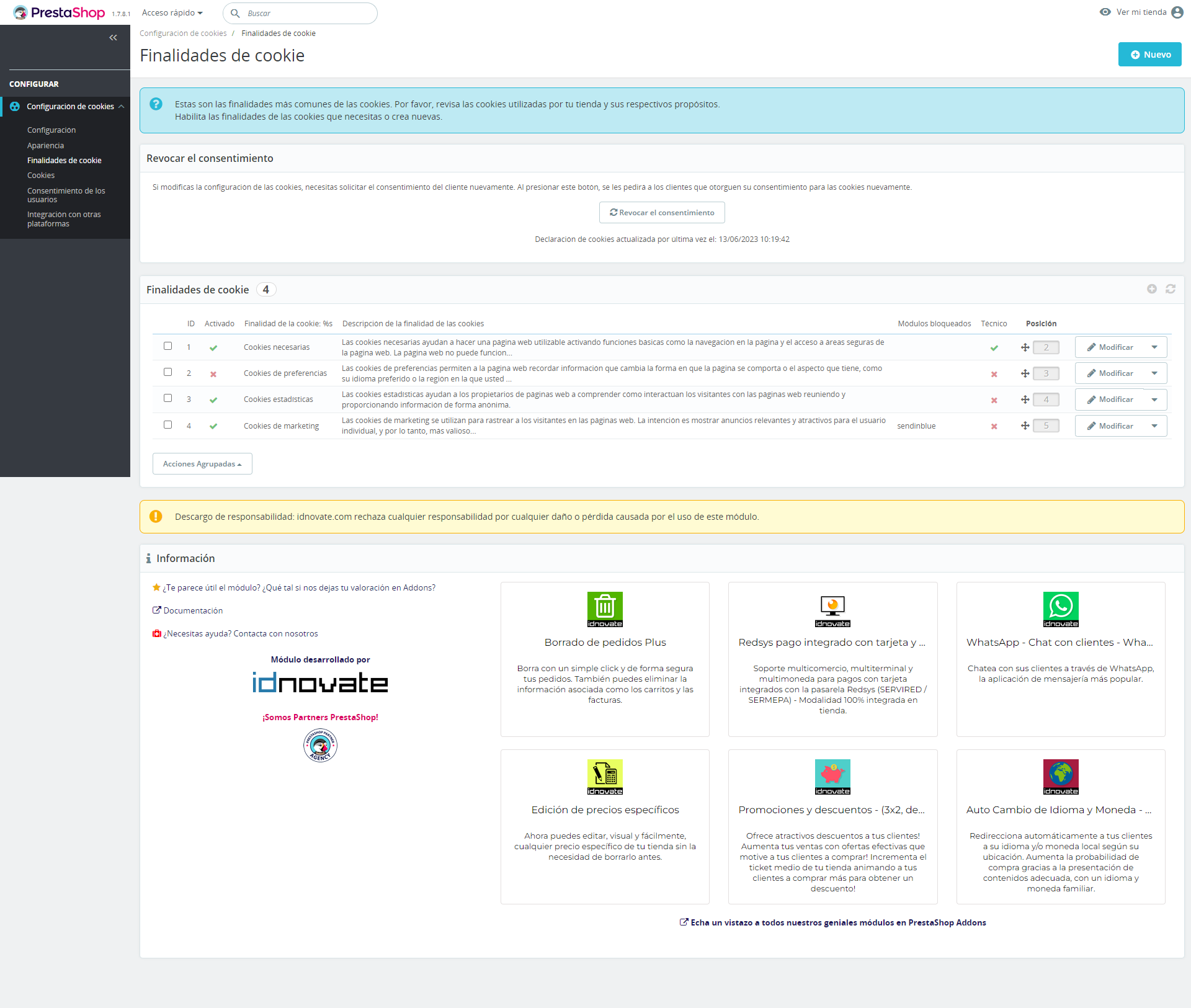Open dropdown arrow next to Modificar for Cookies de marketing
This screenshot has width=1191, height=1008.
[x=1154, y=426]
